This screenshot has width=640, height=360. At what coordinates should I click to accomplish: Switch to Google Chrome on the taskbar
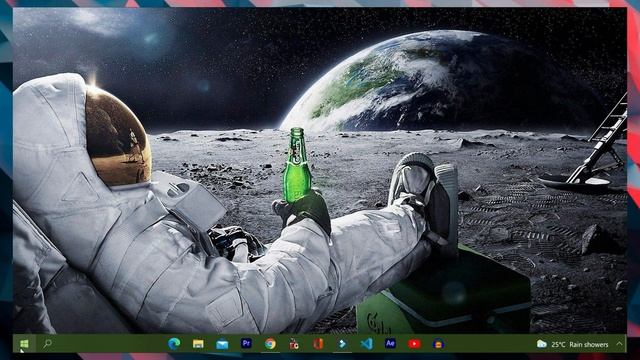coord(270,344)
